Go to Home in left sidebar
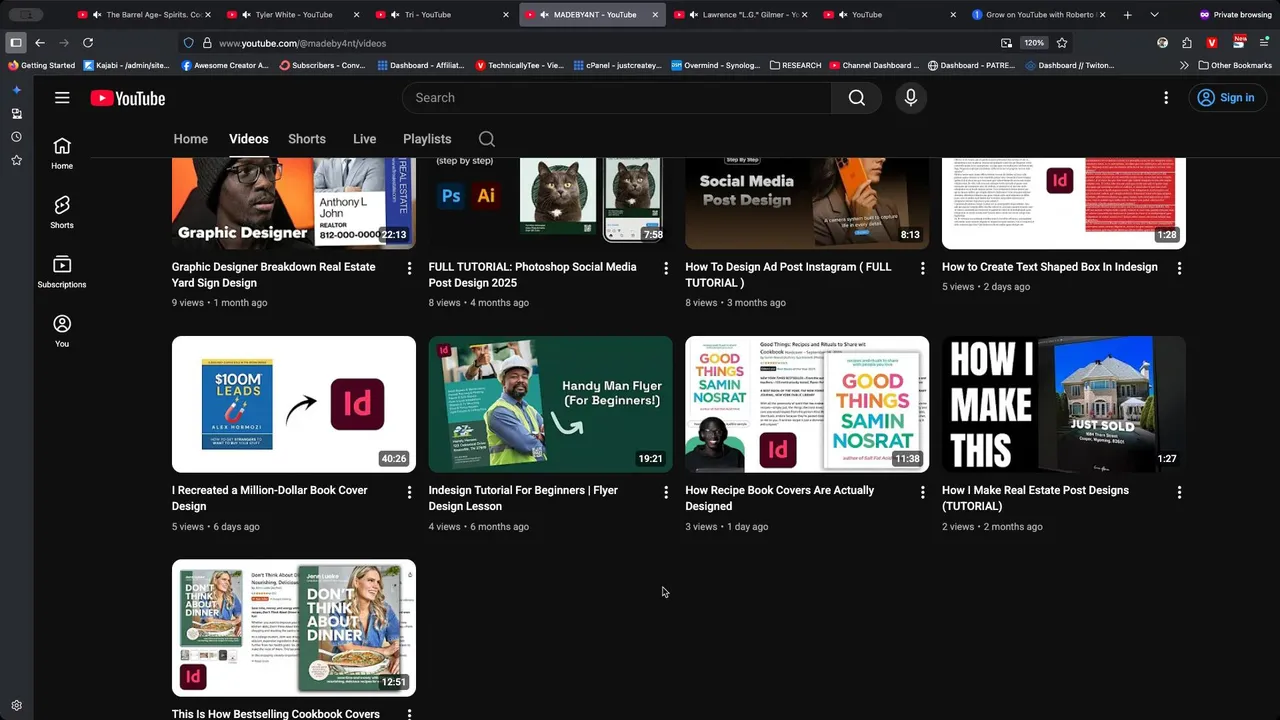 coord(62,153)
